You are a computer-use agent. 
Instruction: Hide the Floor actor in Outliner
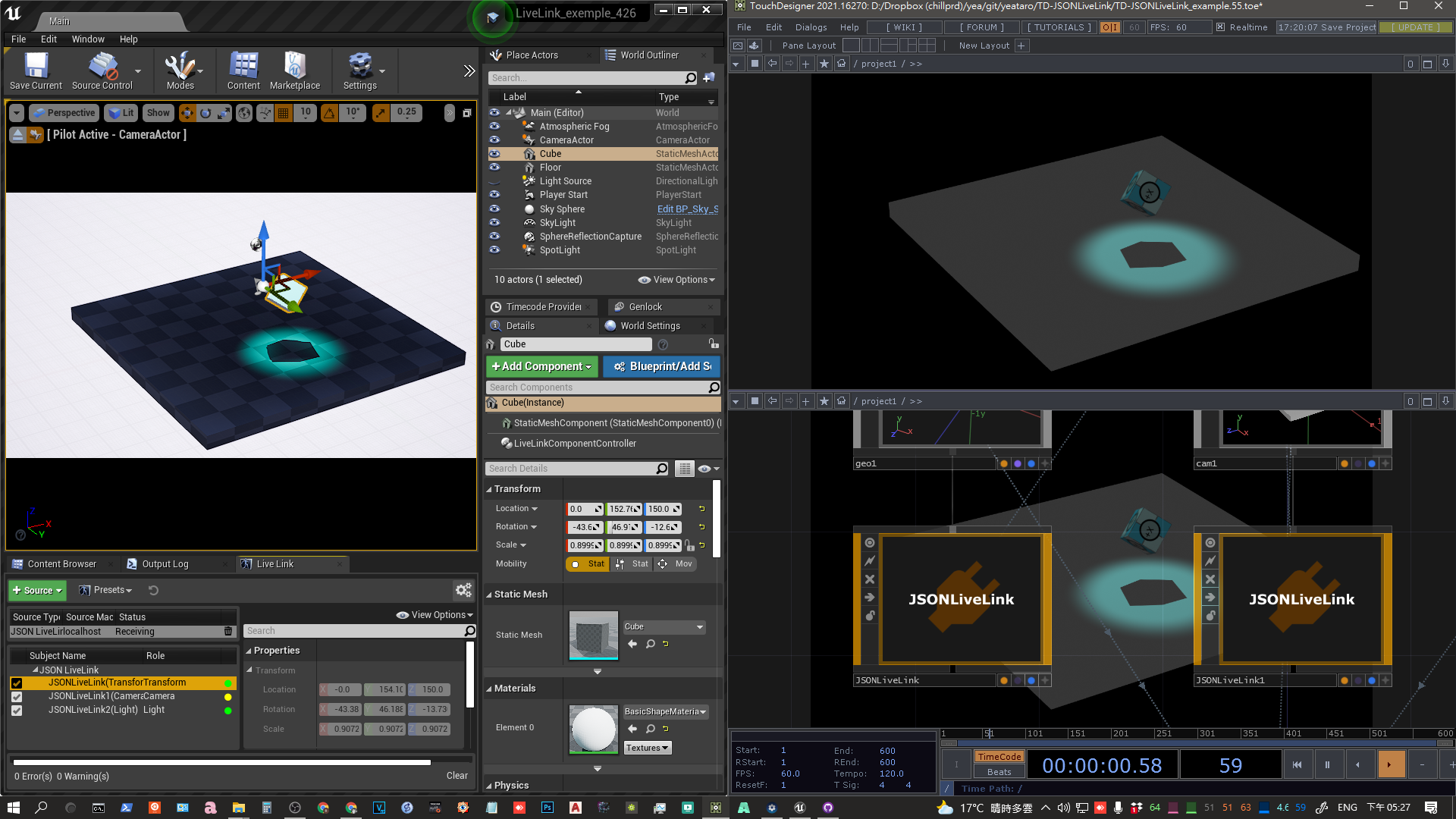pos(494,168)
